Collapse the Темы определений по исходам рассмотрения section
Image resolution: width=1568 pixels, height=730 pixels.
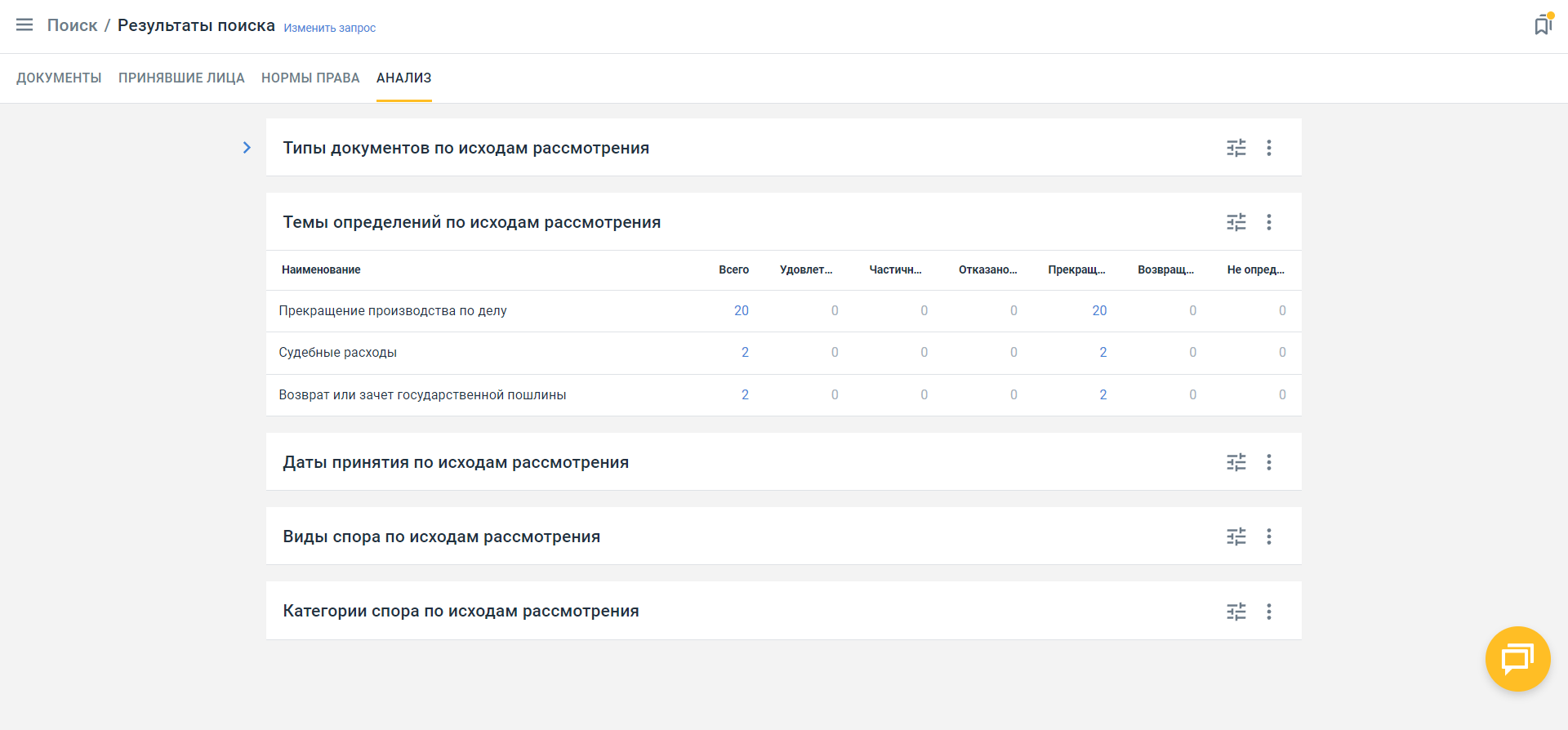pyautogui.click(x=472, y=222)
